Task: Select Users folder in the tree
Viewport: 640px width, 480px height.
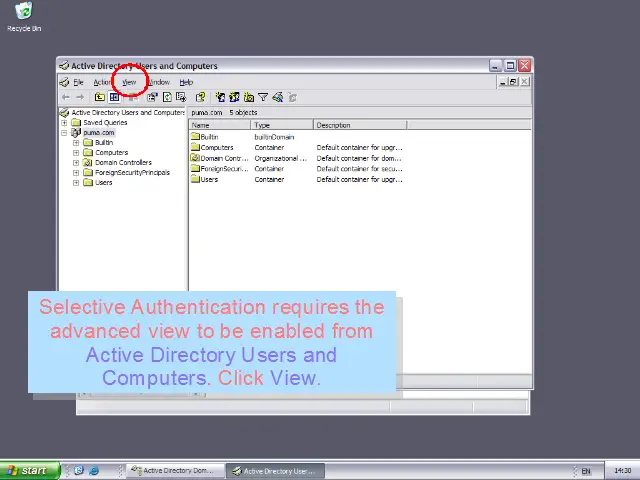Action: click(103, 182)
